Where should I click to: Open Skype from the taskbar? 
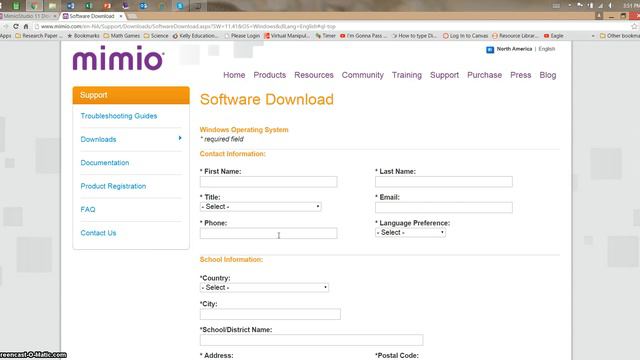tap(180, 6)
